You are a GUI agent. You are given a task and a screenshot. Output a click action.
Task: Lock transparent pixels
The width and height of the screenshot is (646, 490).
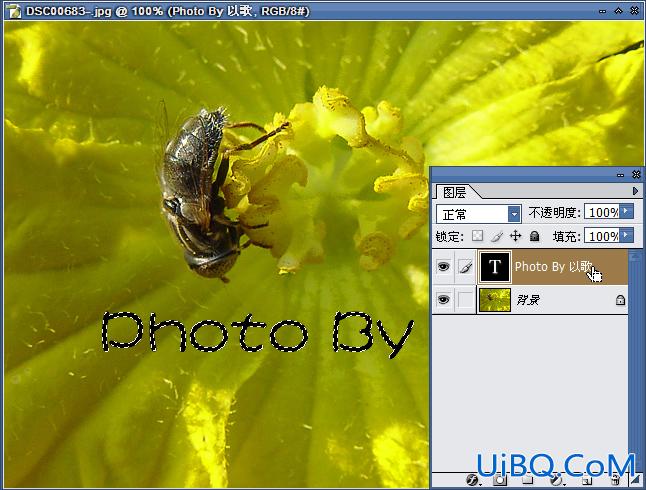[477, 236]
